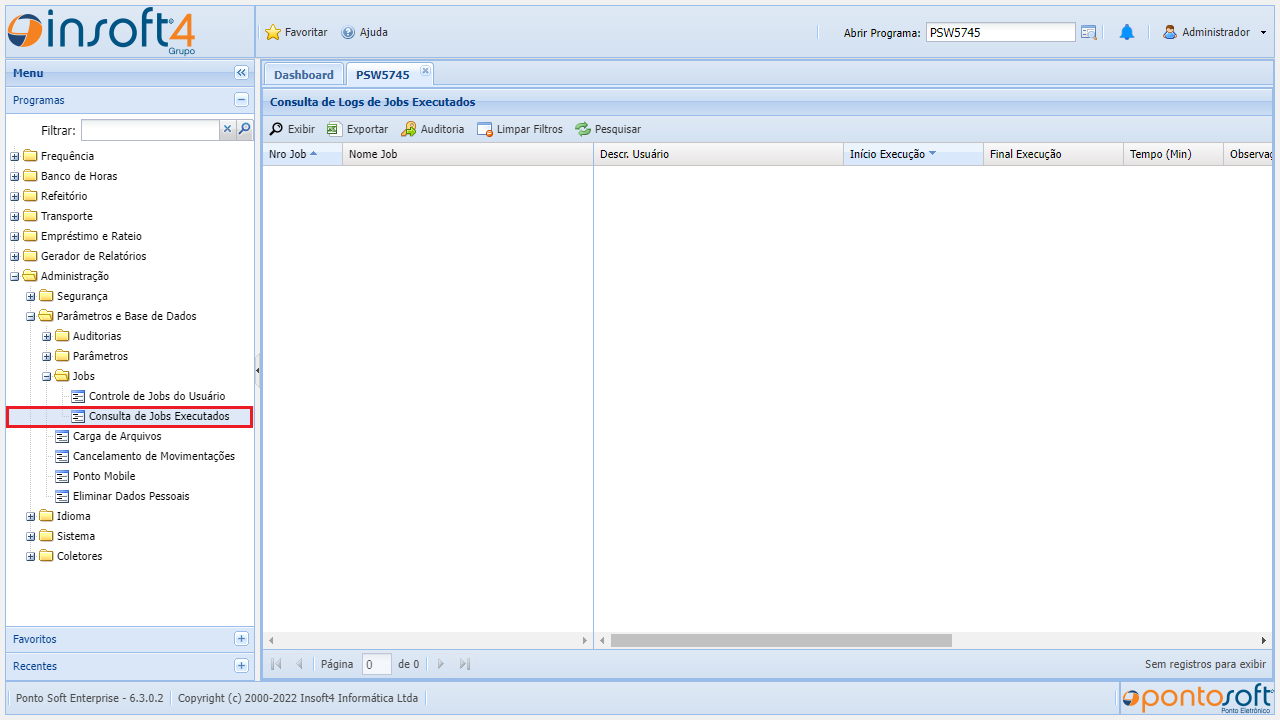Viewport: 1280px width, 720px height.
Task: Click the program list icon beside Abrir Programa
Action: [x=1089, y=33]
